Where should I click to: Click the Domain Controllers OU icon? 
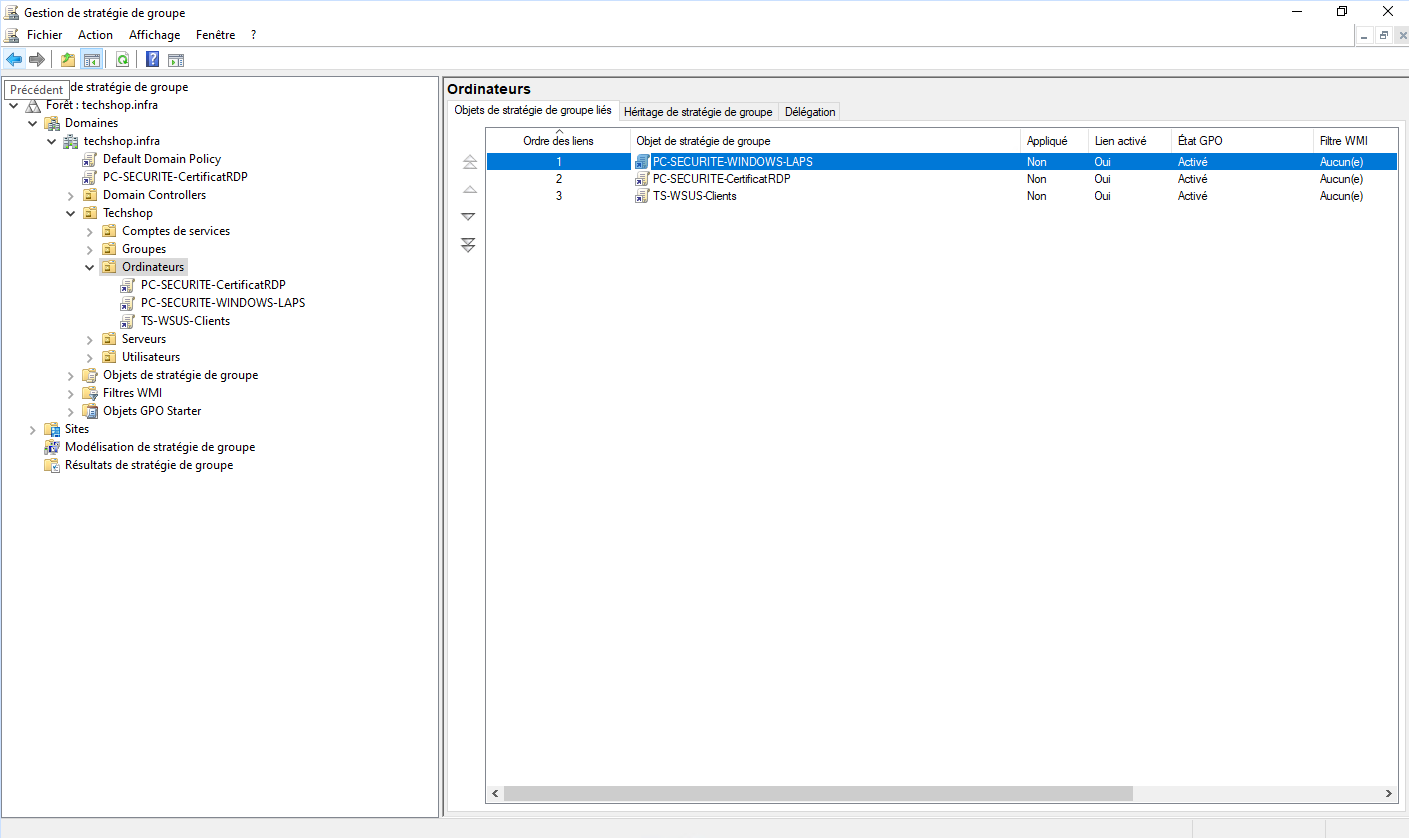[90, 195]
